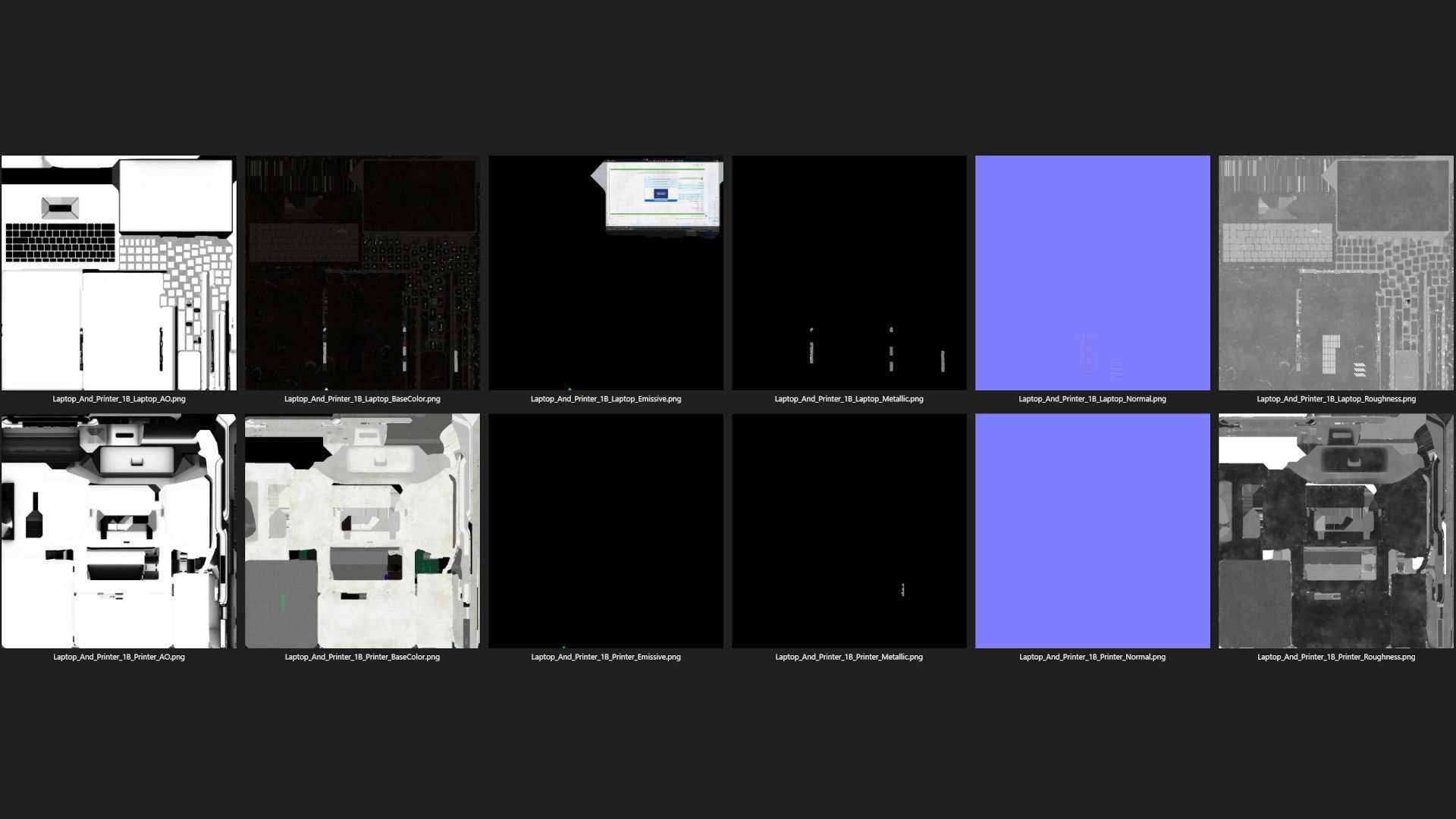Open the Printer BaseColor texture thumbnail
The width and height of the screenshot is (1456, 819).
(x=362, y=531)
